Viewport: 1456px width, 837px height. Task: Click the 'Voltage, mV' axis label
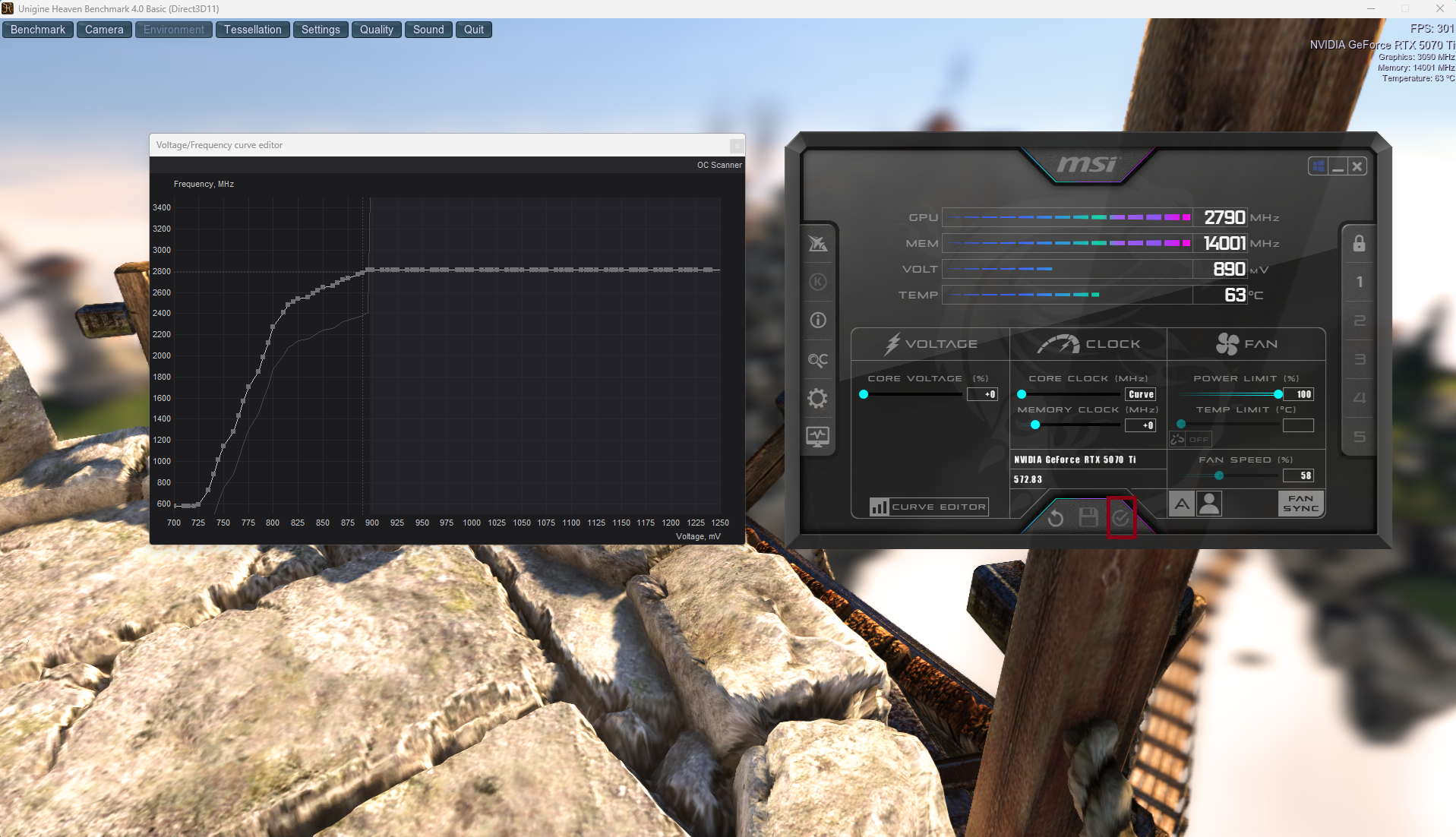[698, 536]
